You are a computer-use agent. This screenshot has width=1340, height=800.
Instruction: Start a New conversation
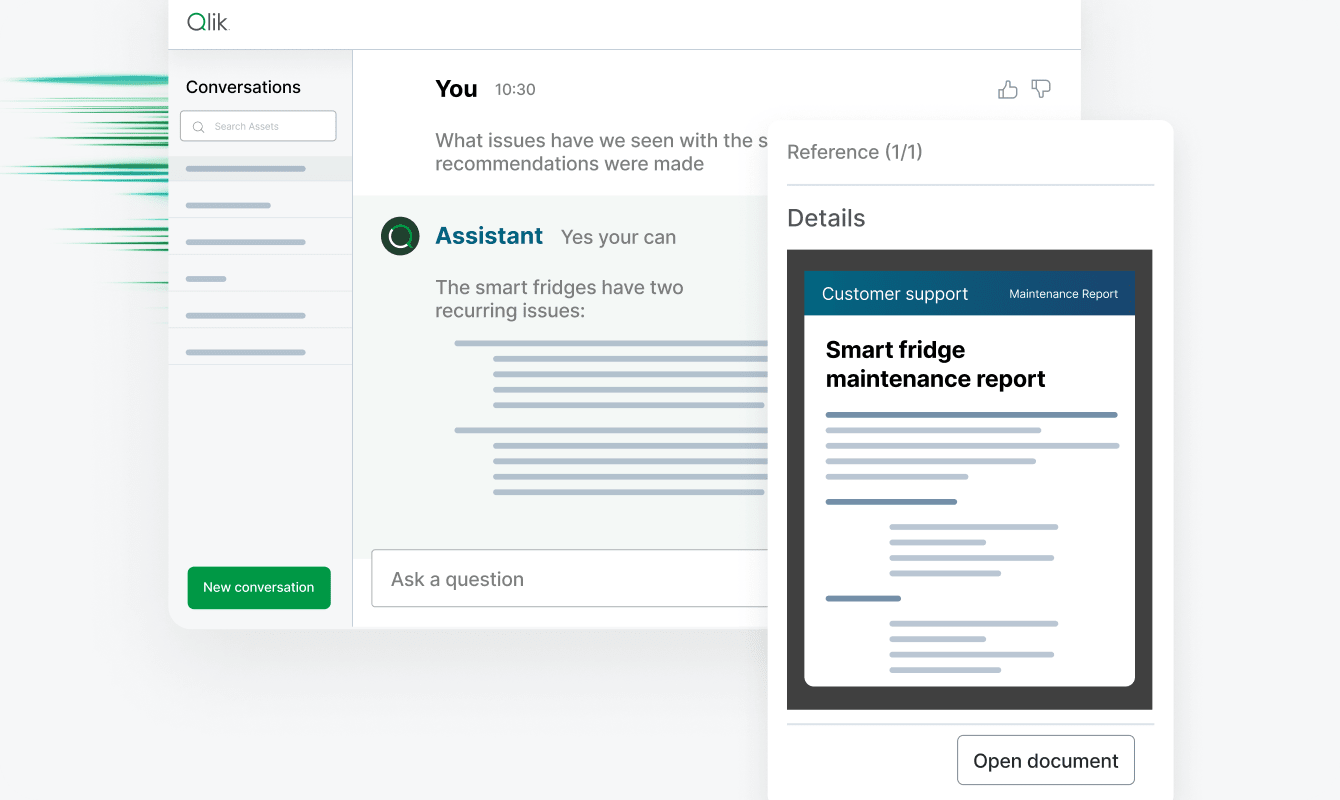tap(259, 588)
